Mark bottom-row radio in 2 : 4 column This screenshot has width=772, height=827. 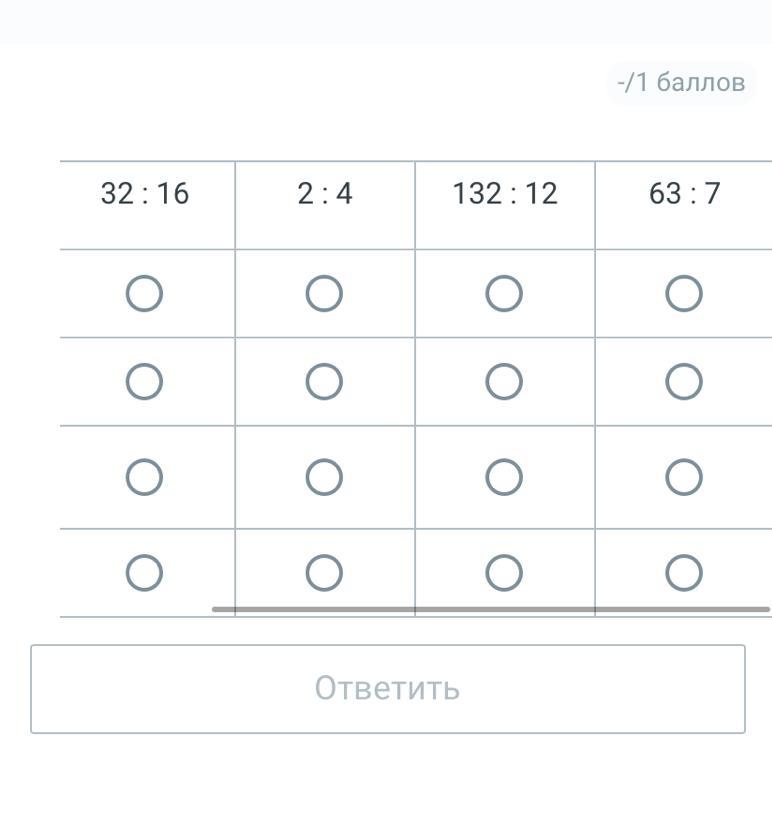pos(324,573)
